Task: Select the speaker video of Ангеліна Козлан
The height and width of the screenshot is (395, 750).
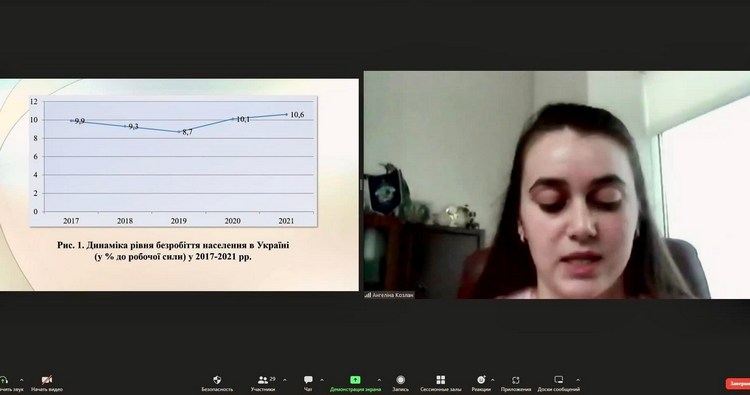Action: (557, 185)
